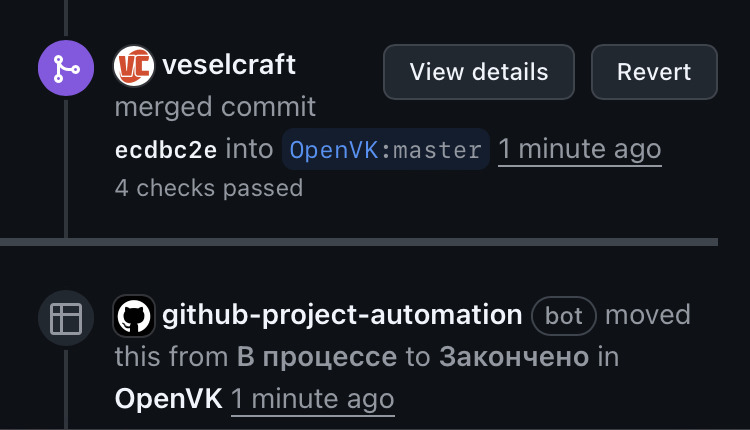Click the github-project-automation GitHub logo avatar

click(x=134, y=316)
